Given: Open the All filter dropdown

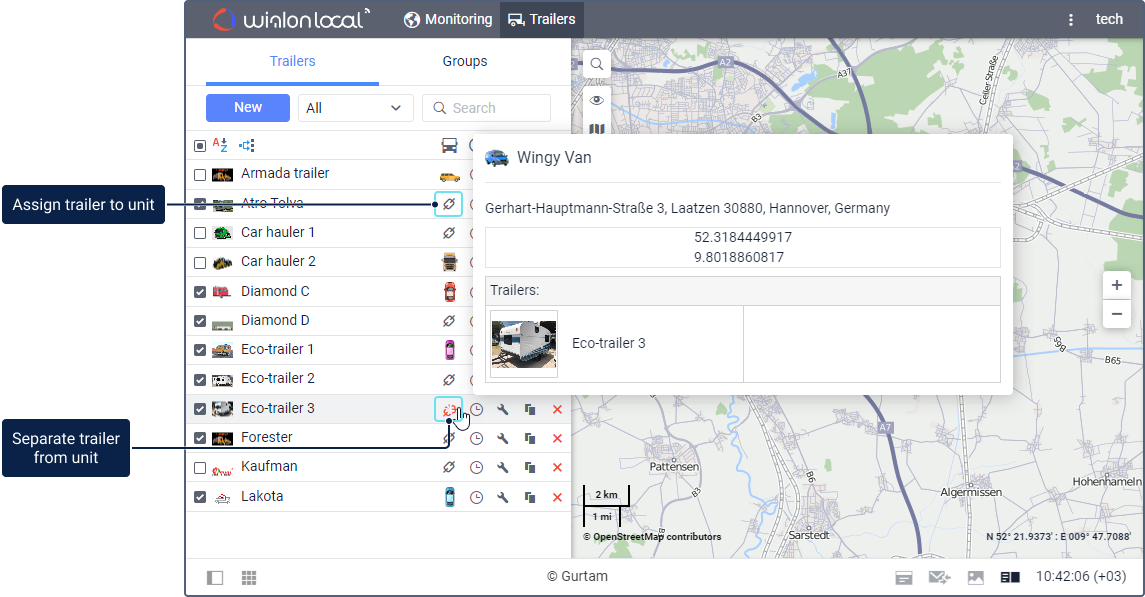Looking at the screenshot, I should point(356,108).
